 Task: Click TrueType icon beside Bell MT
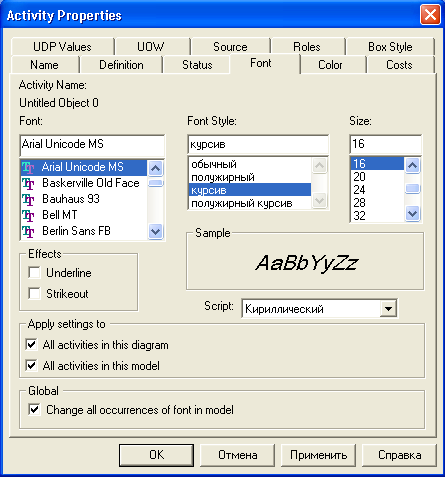click(28, 215)
